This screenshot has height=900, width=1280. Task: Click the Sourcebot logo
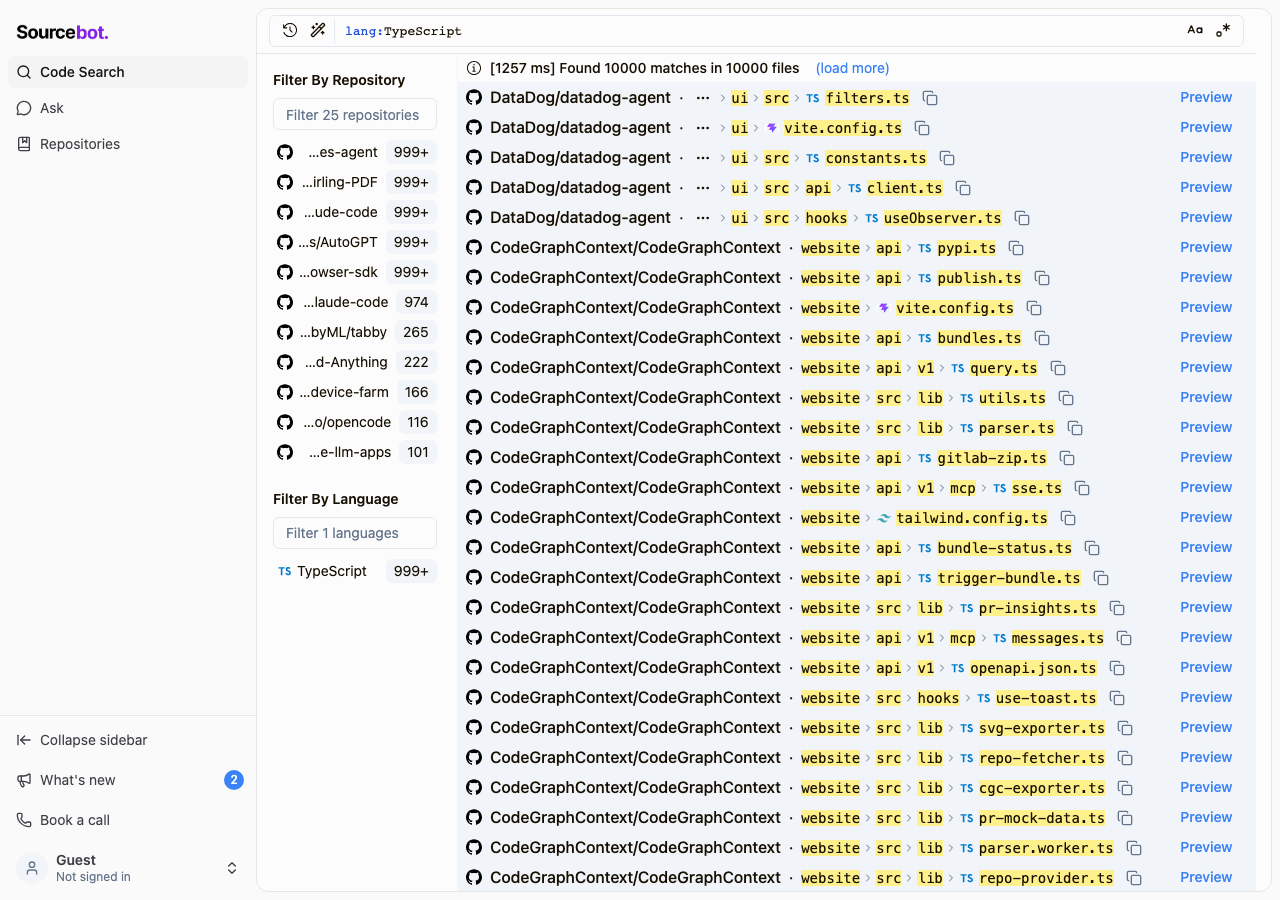(x=62, y=32)
